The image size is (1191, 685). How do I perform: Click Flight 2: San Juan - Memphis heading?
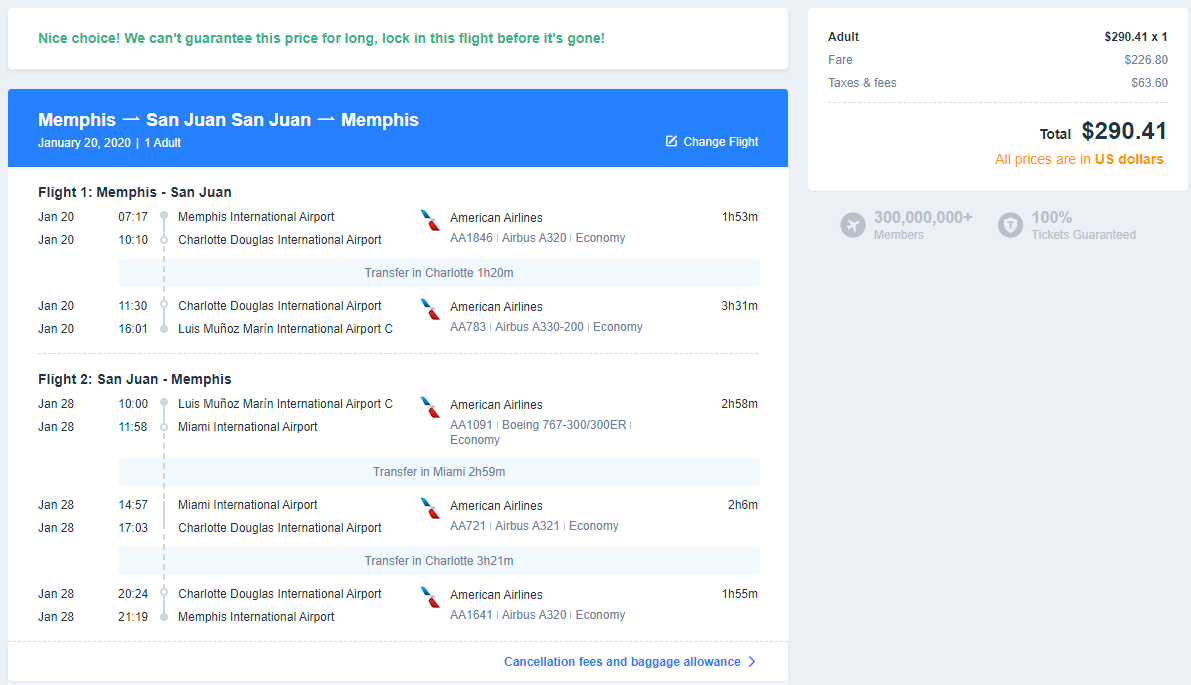(x=134, y=379)
